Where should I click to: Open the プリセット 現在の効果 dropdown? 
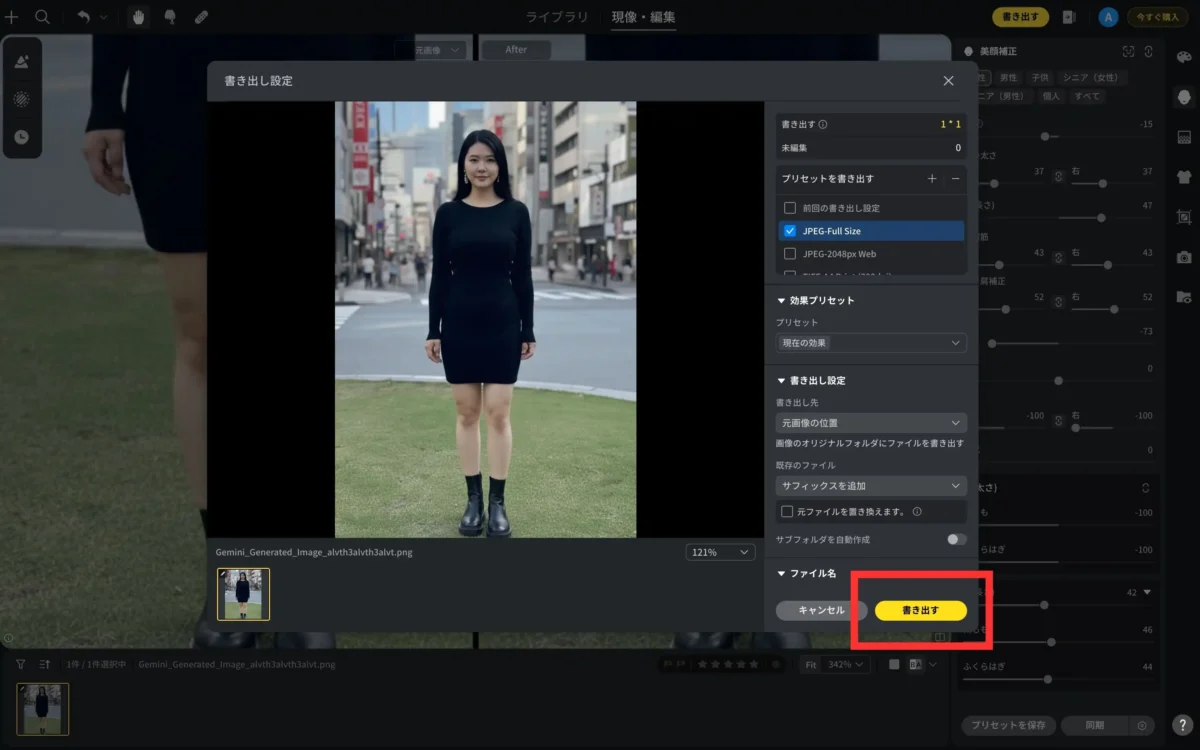click(871, 343)
